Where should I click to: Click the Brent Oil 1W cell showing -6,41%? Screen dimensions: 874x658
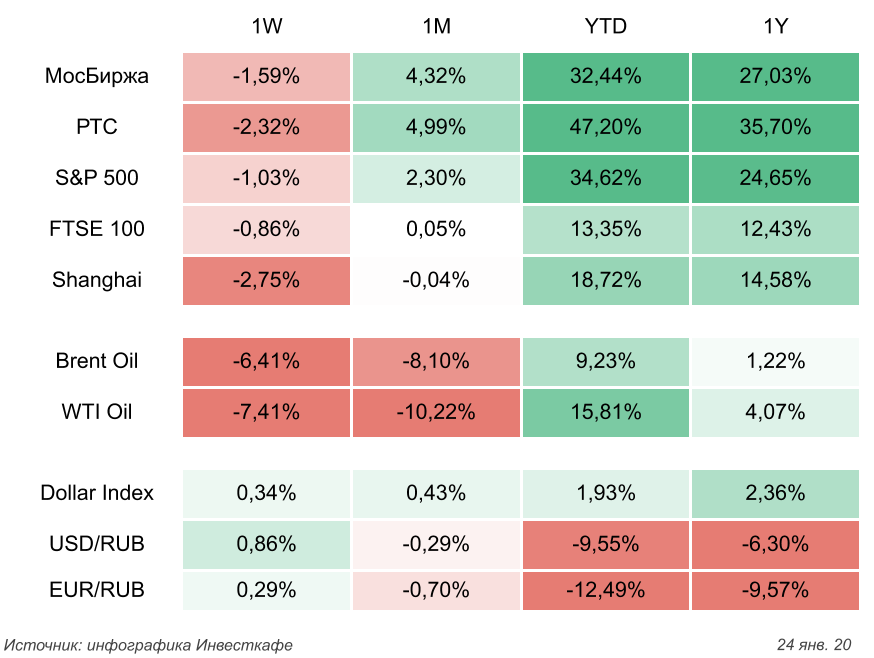266,361
